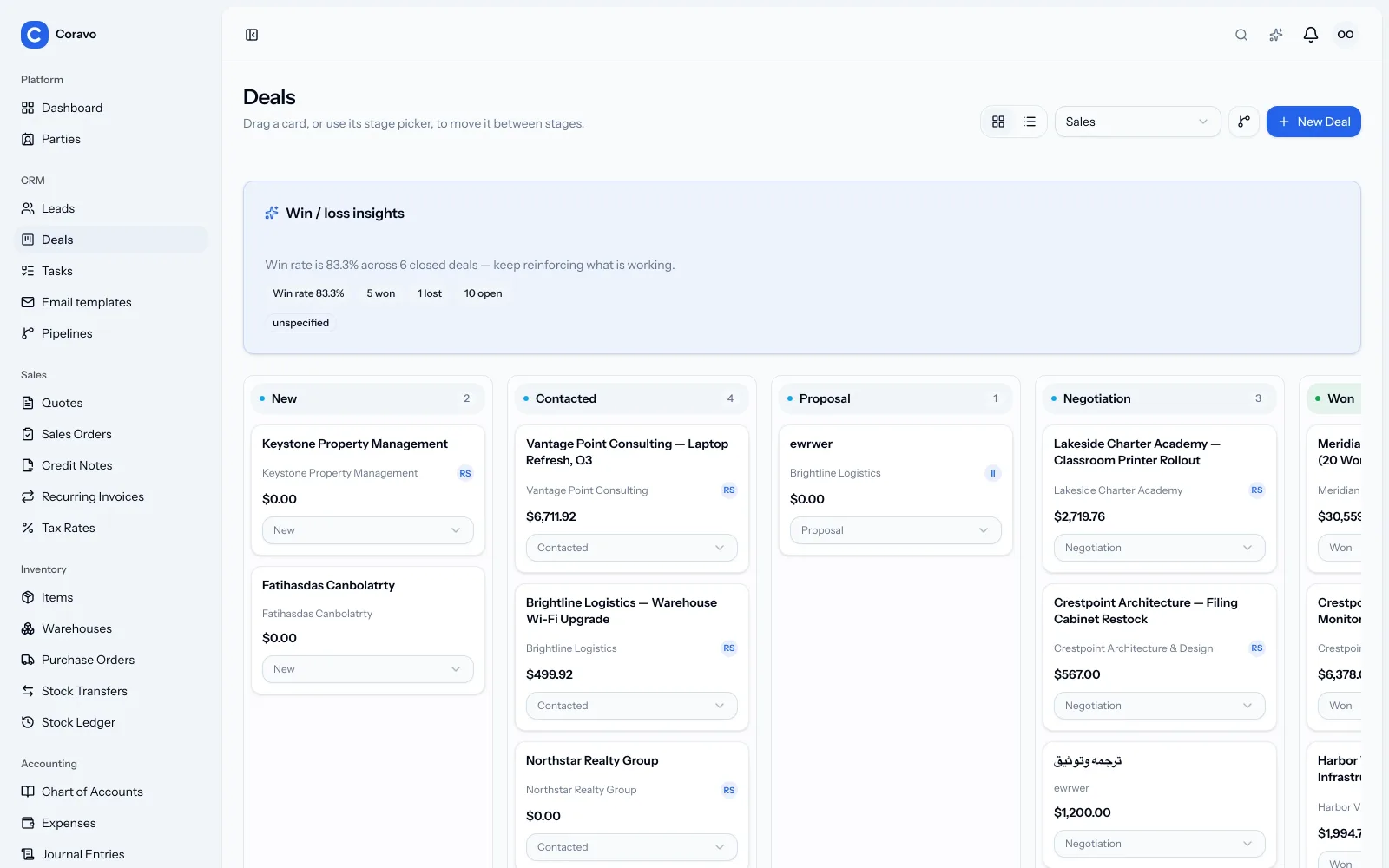Open the search icon in header

point(1241,35)
